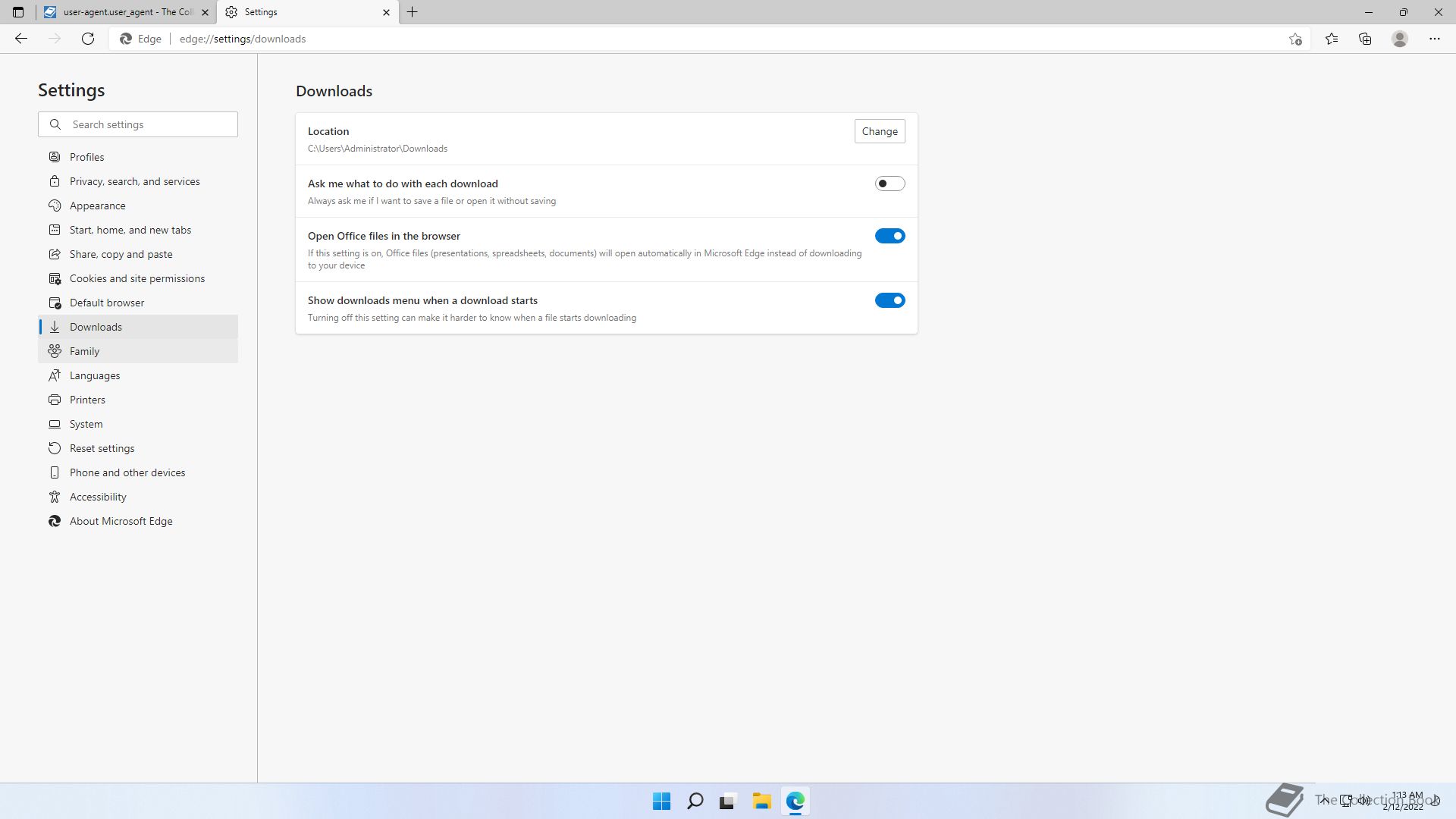Click the Edge site identity badge

pyautogui.click(x=142, y=39)
